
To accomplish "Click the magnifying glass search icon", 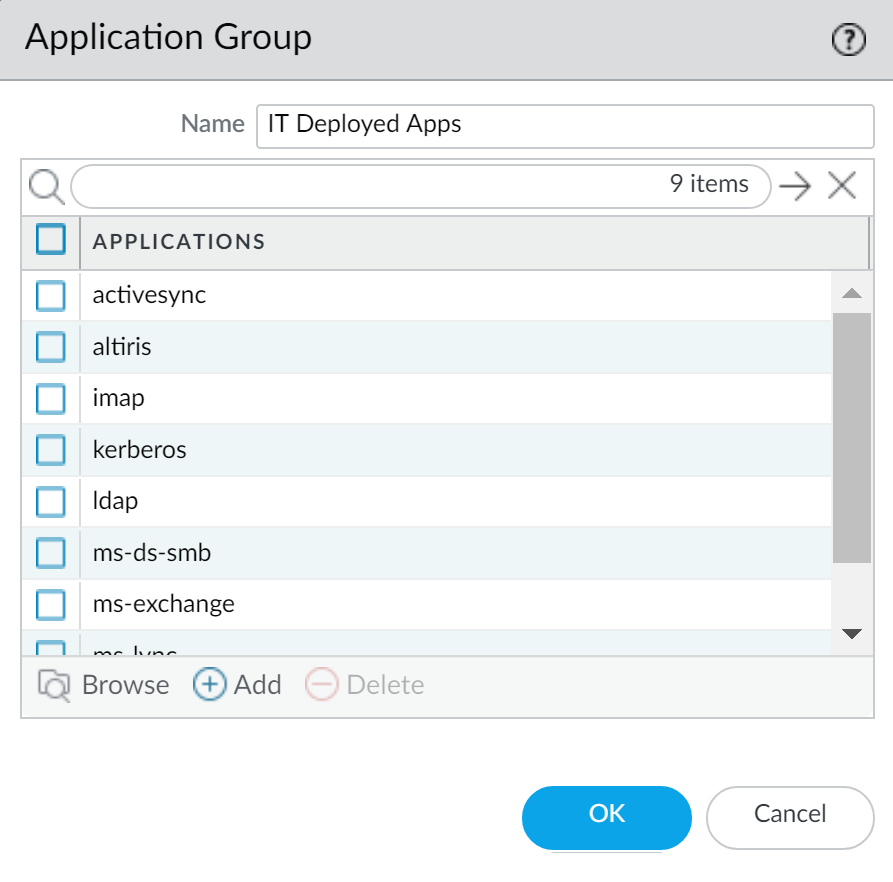I will (46, 186).
